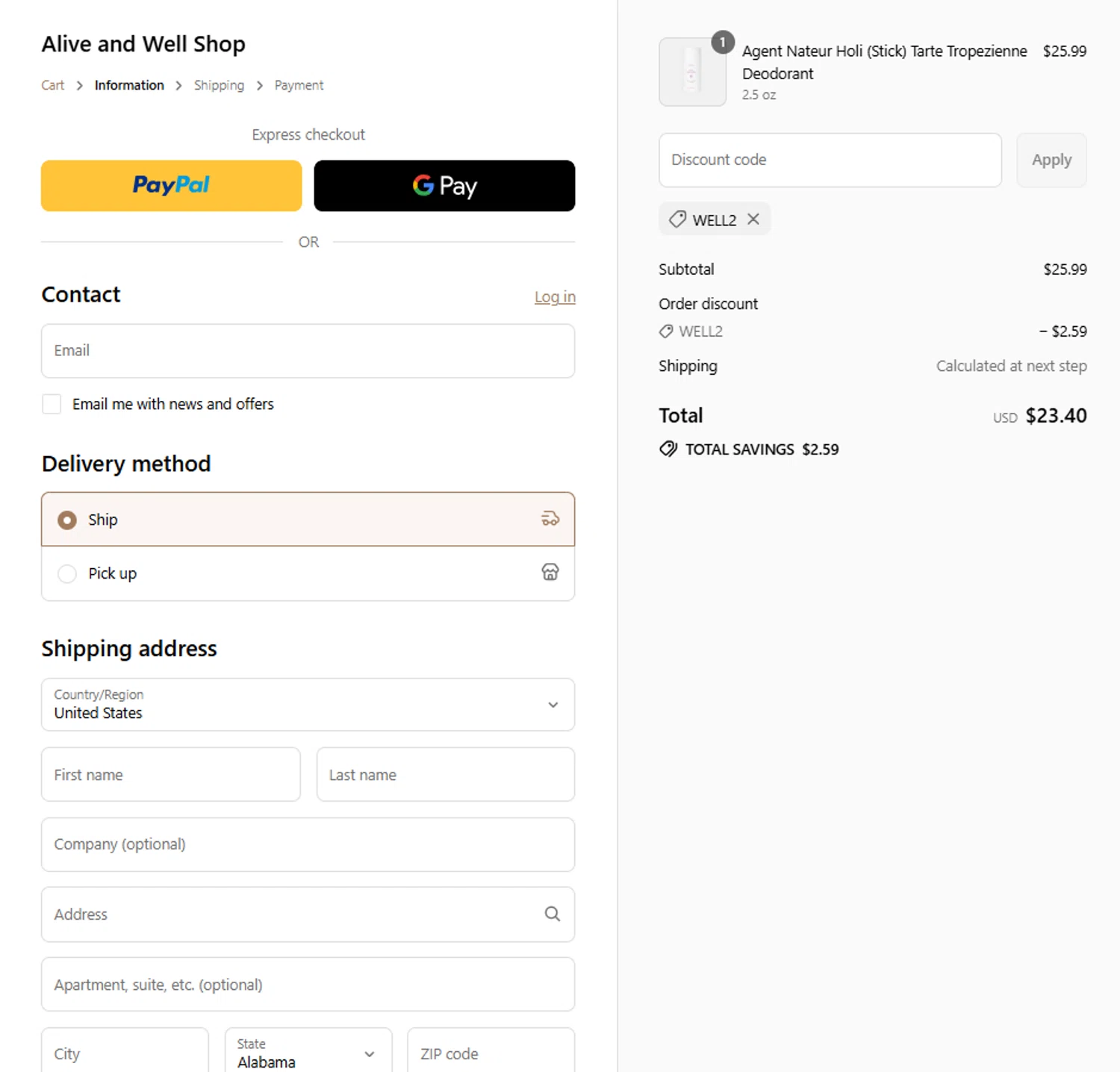
Task: Click the address search magnifier icon
Action: (x=552, y=914)
